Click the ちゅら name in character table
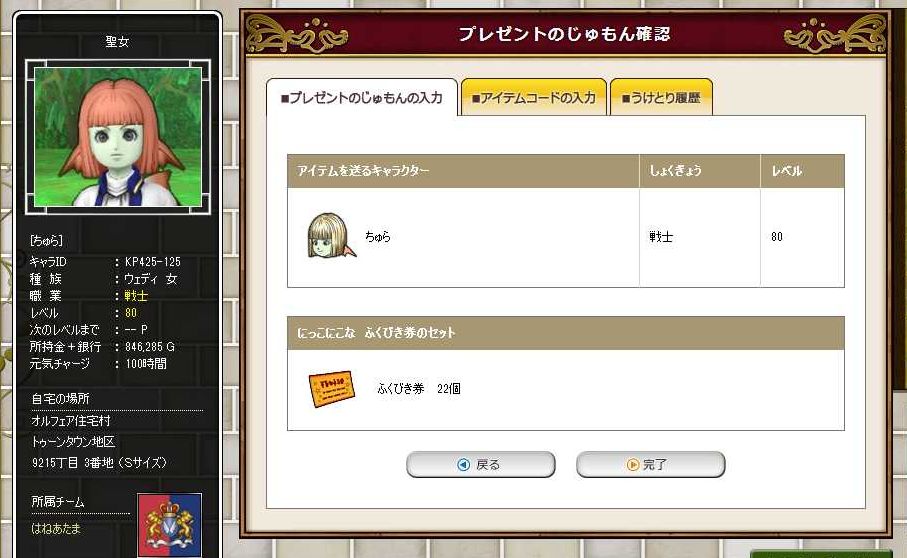 [378, 236]
